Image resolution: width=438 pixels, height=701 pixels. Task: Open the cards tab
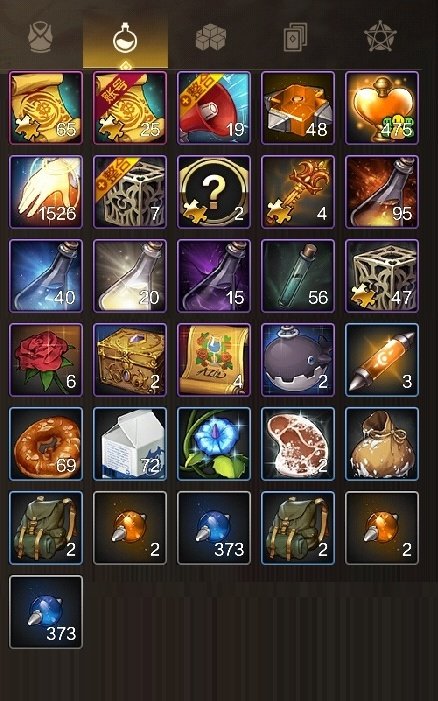tap(295, 38)
